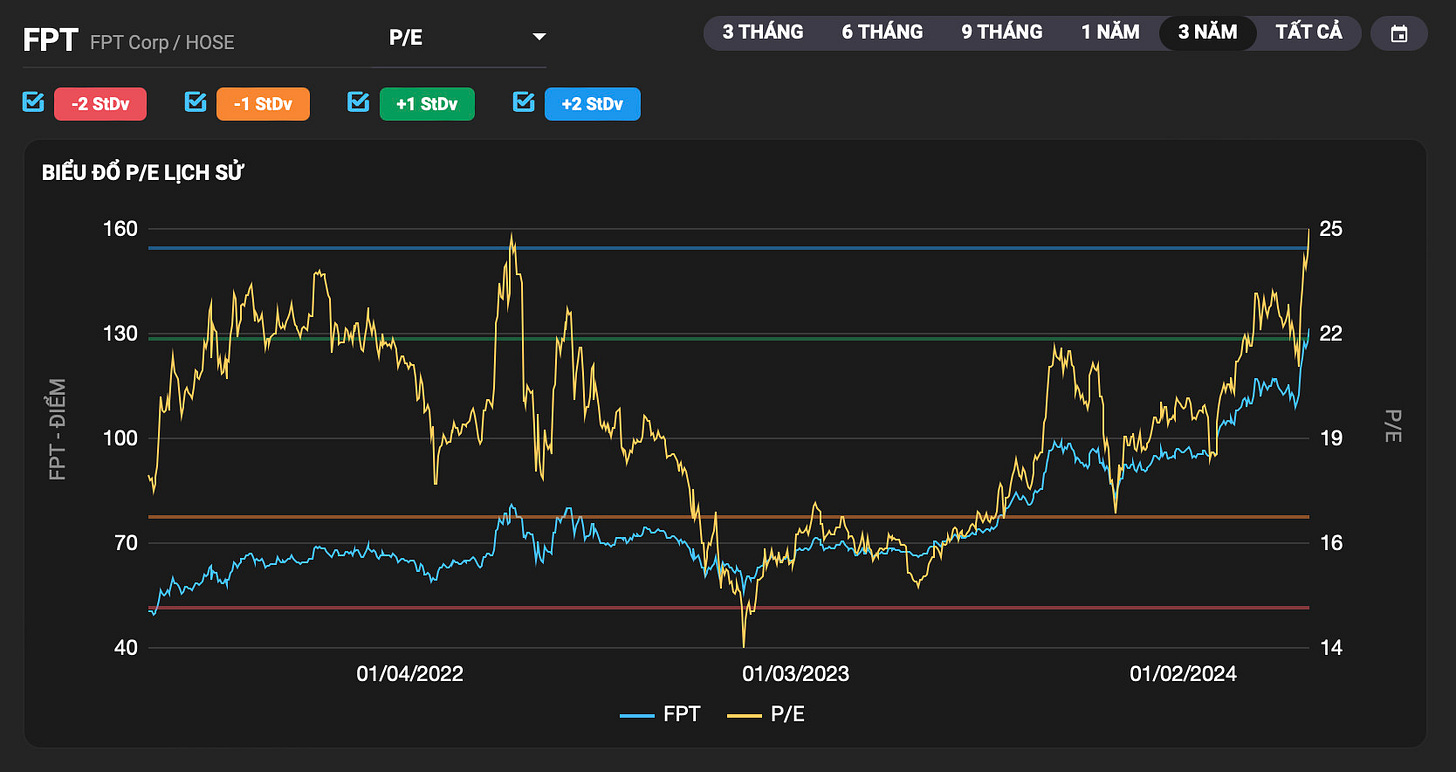1456x772 pixels.
Task: Click the FPT Corp / HOSE subtitle
Action: click(162, 43)
